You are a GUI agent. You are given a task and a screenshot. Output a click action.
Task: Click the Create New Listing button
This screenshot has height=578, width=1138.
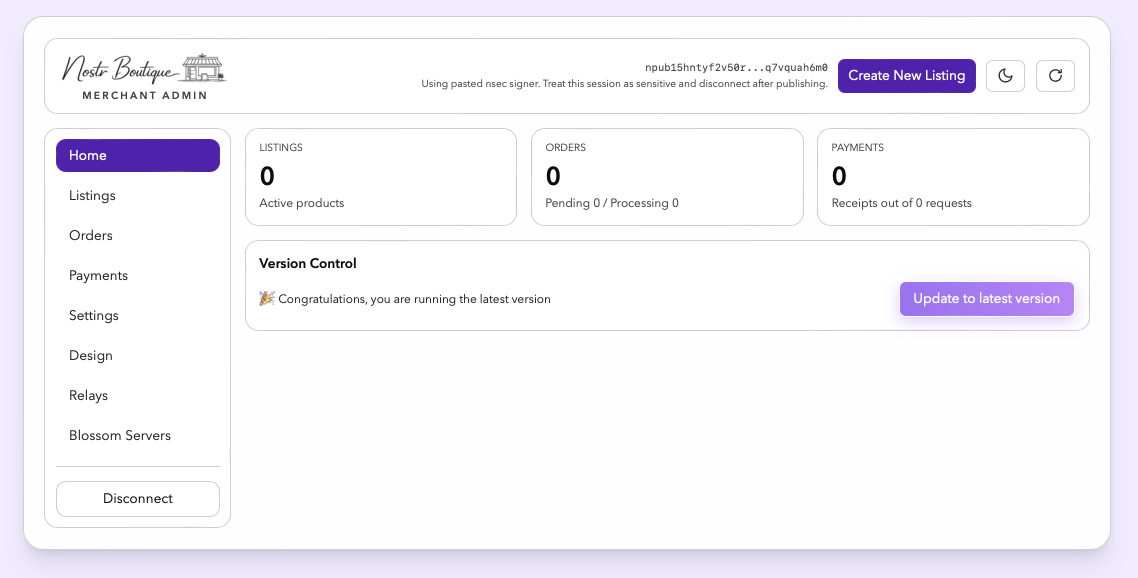tap(906, 75)
